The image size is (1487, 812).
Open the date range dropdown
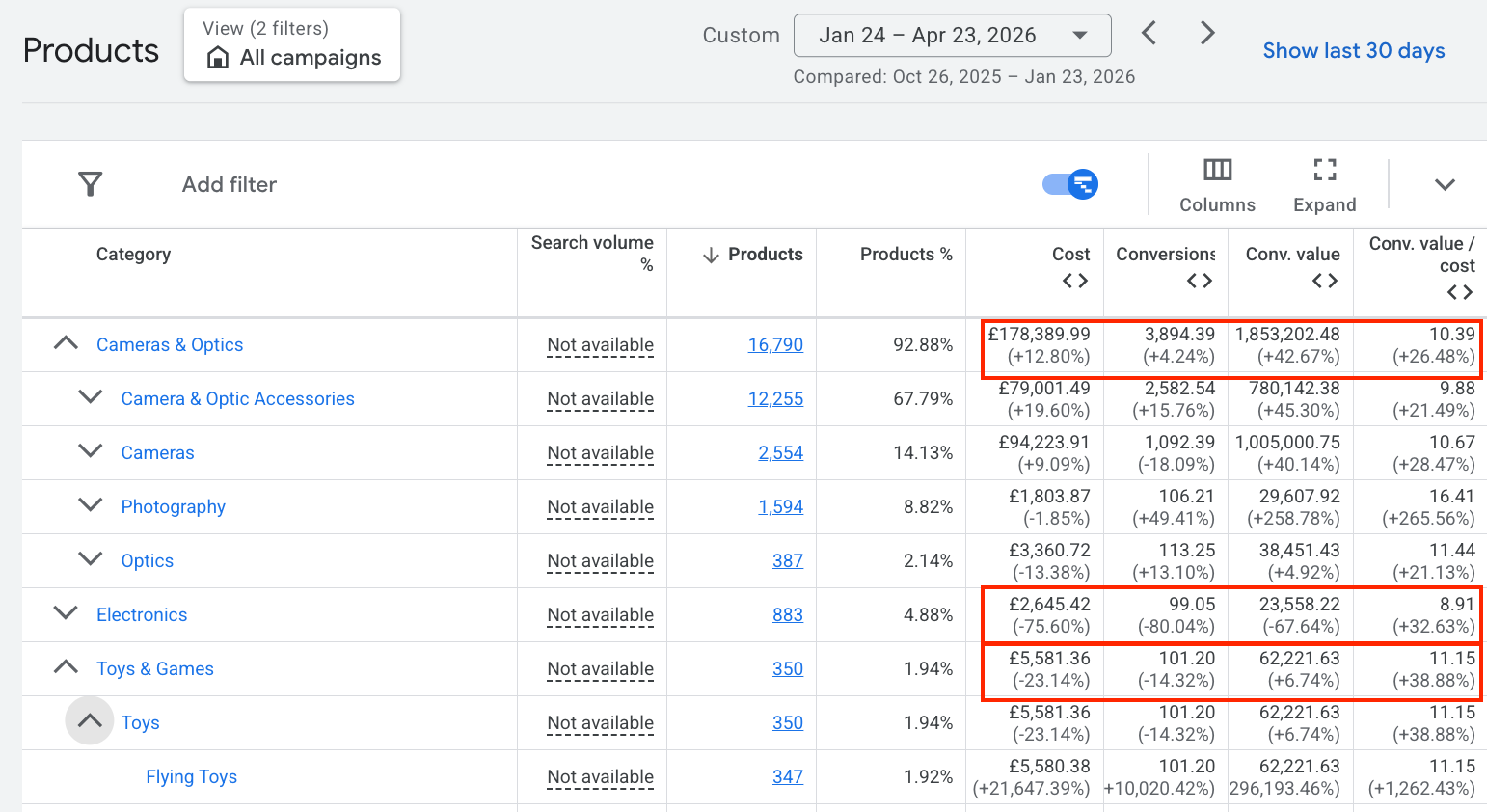(x=953, y=36)
